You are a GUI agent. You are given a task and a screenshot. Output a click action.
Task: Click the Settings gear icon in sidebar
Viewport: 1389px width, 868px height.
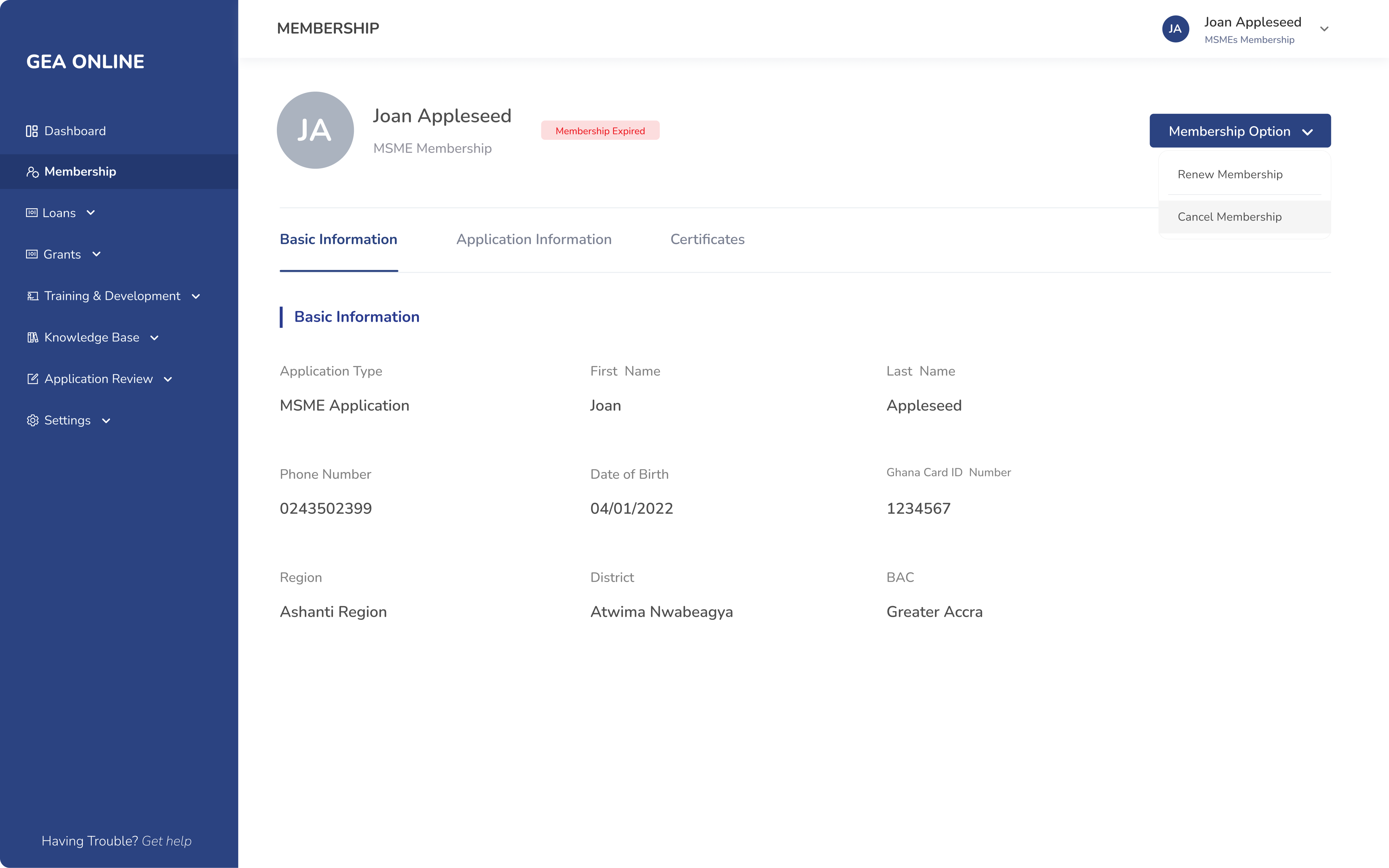point(33,420)
